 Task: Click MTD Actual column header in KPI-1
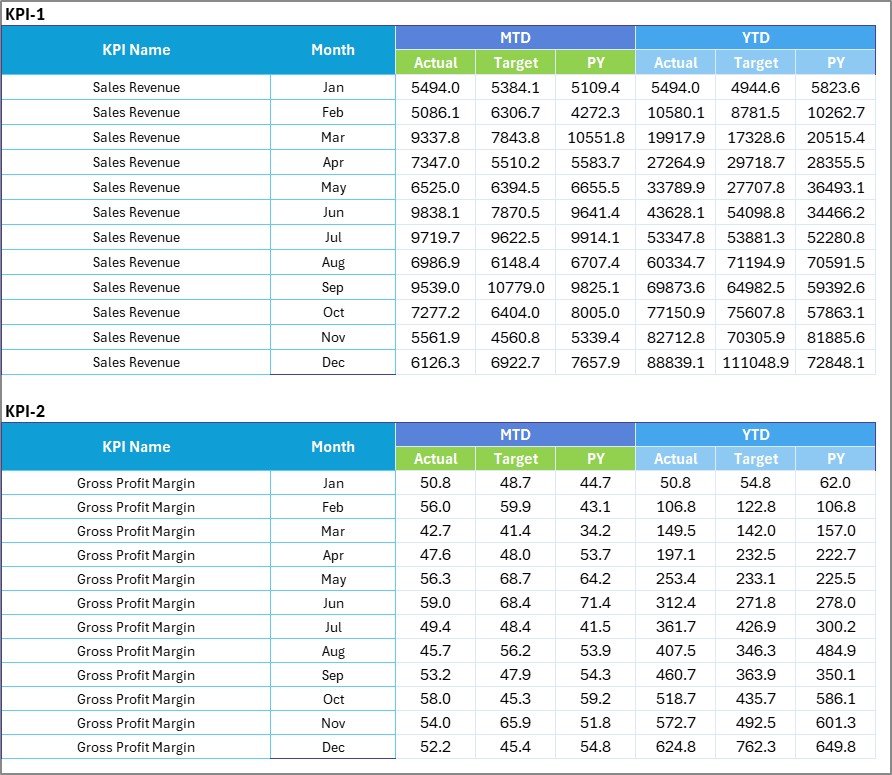coord(436,62)
